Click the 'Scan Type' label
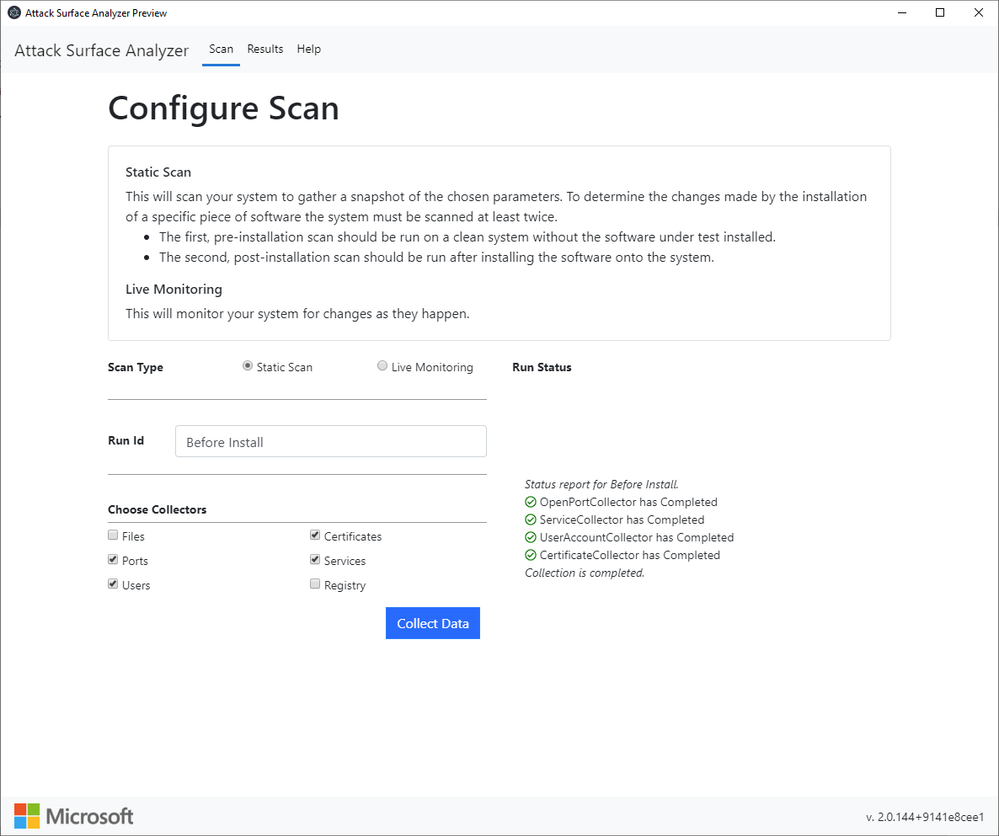Viewport: 999px width, 836px height. pos(136,367)
